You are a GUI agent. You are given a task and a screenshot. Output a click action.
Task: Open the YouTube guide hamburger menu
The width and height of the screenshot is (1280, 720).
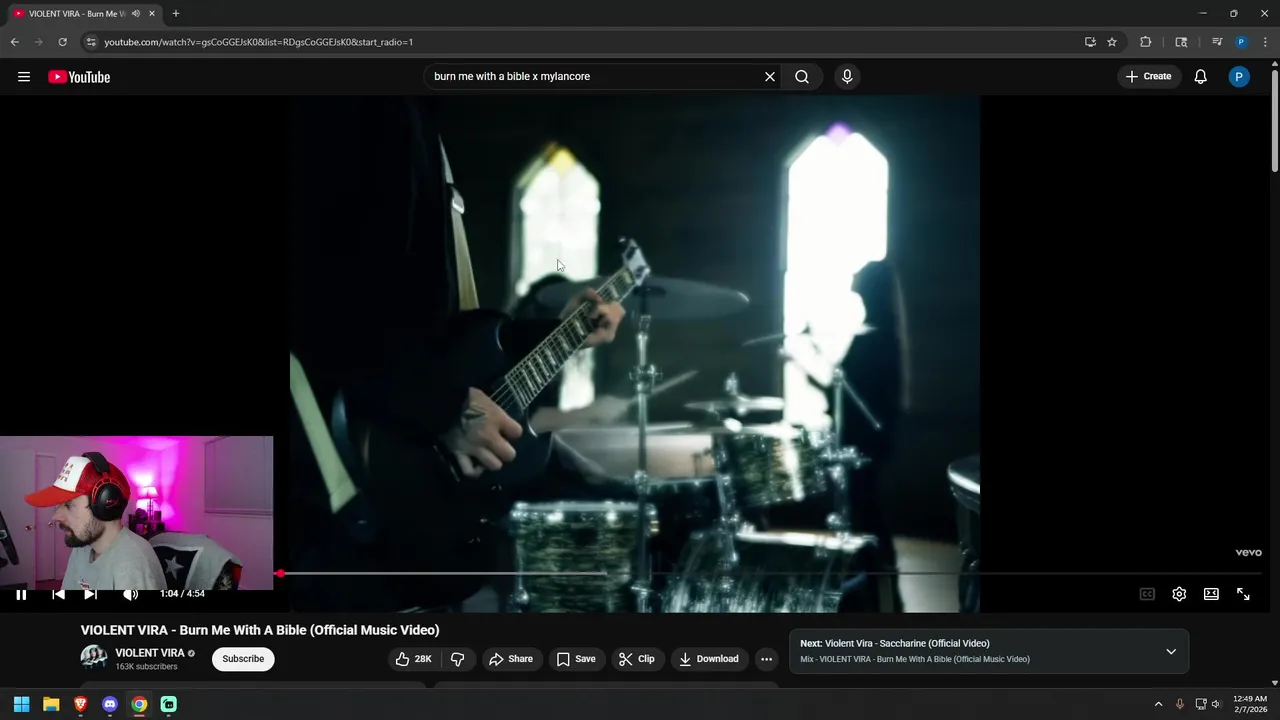(24, 77)
